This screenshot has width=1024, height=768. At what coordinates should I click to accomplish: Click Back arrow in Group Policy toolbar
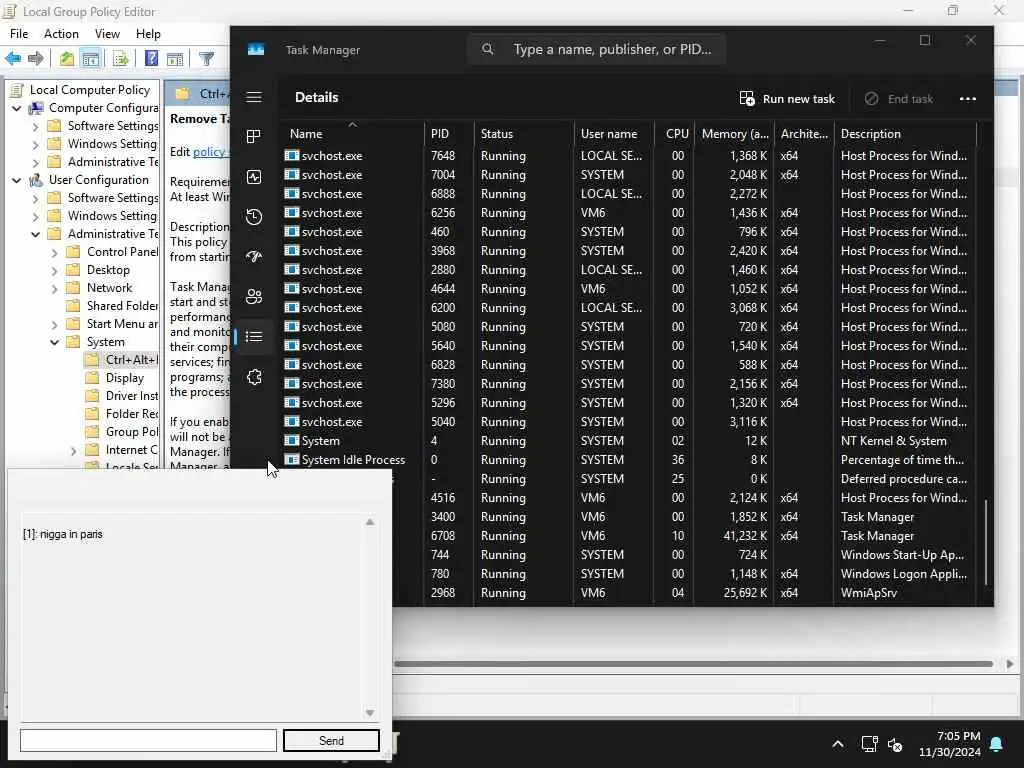(x=13, y=59)
